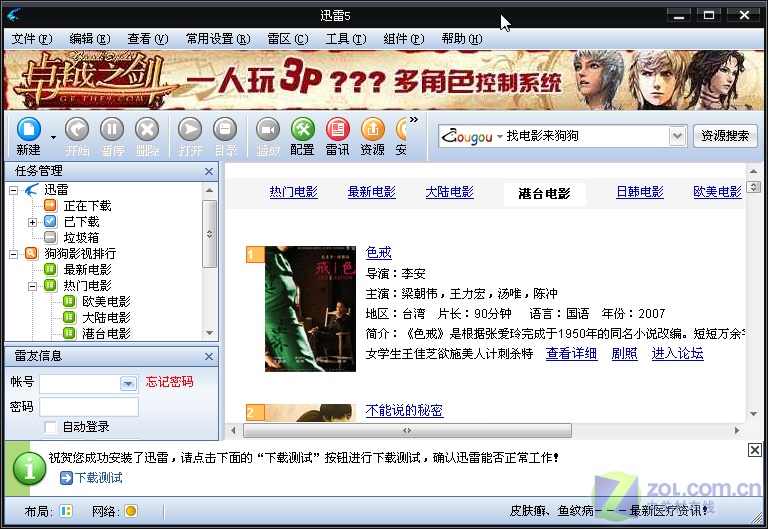This screenshot has height=529, width=768.
Task: Open the 组件 menu
Action: click(404, 39)
